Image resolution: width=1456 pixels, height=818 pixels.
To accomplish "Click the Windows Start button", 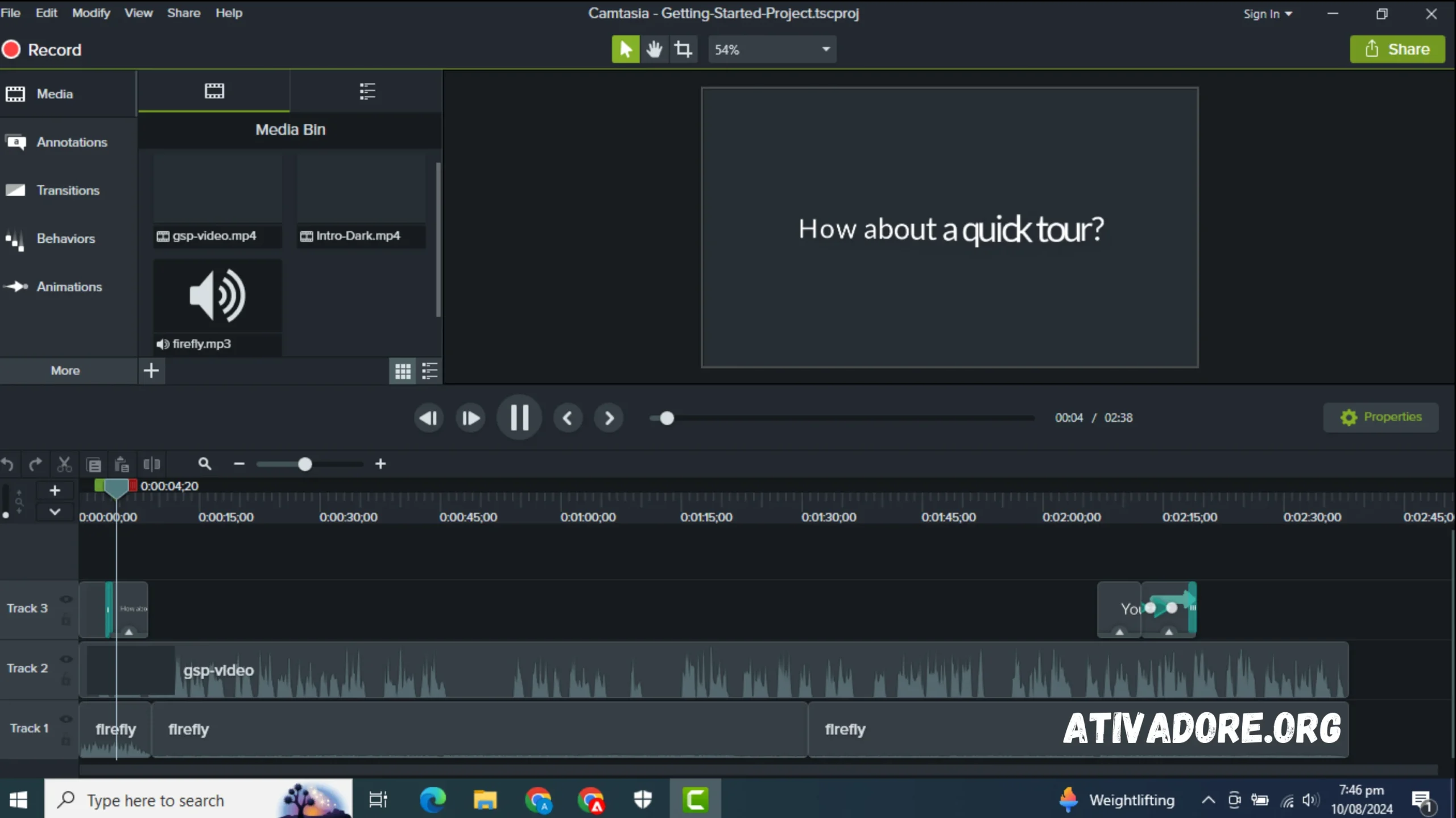I will point(18,800).
